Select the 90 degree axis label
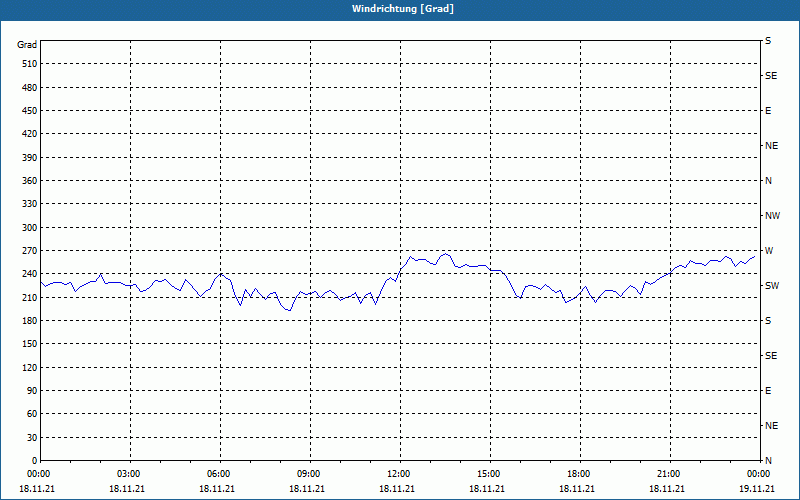Screen dimensions: 800x500 (32, 391)
